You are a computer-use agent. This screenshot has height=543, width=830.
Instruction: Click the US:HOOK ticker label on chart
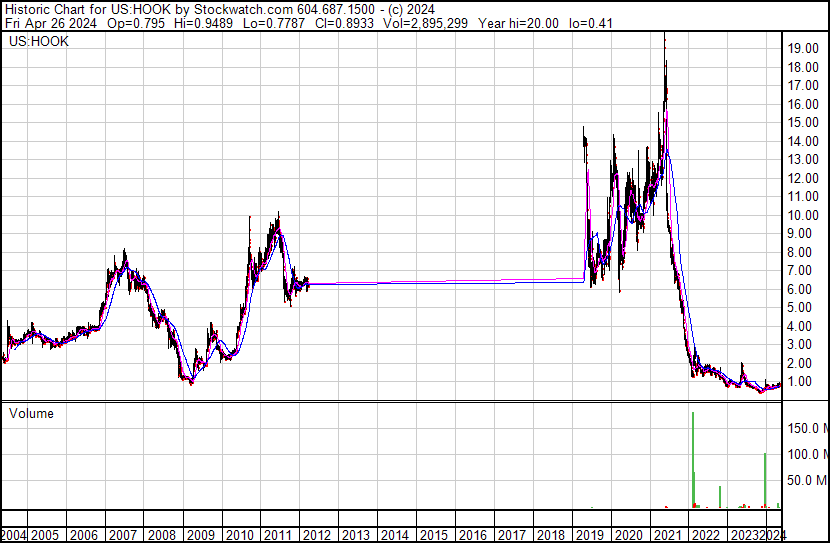coord(37,42)
